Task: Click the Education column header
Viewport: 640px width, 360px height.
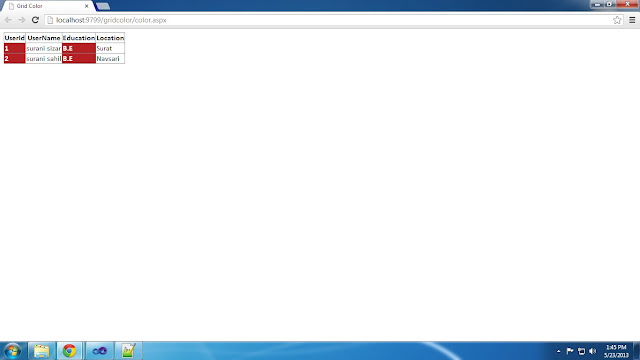Action: point(79,38)
